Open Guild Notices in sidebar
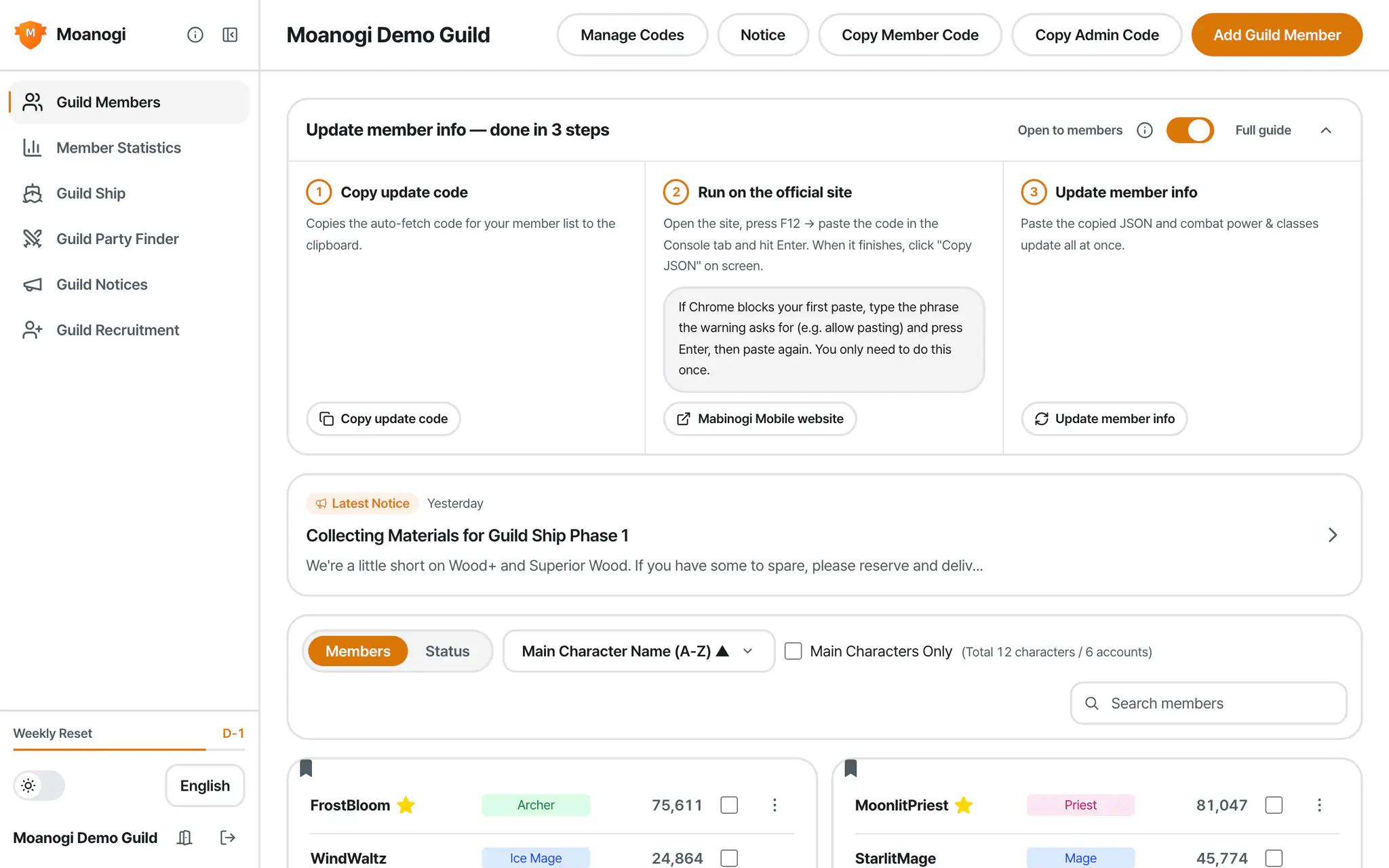The image size is (1389, 868). 129,284
